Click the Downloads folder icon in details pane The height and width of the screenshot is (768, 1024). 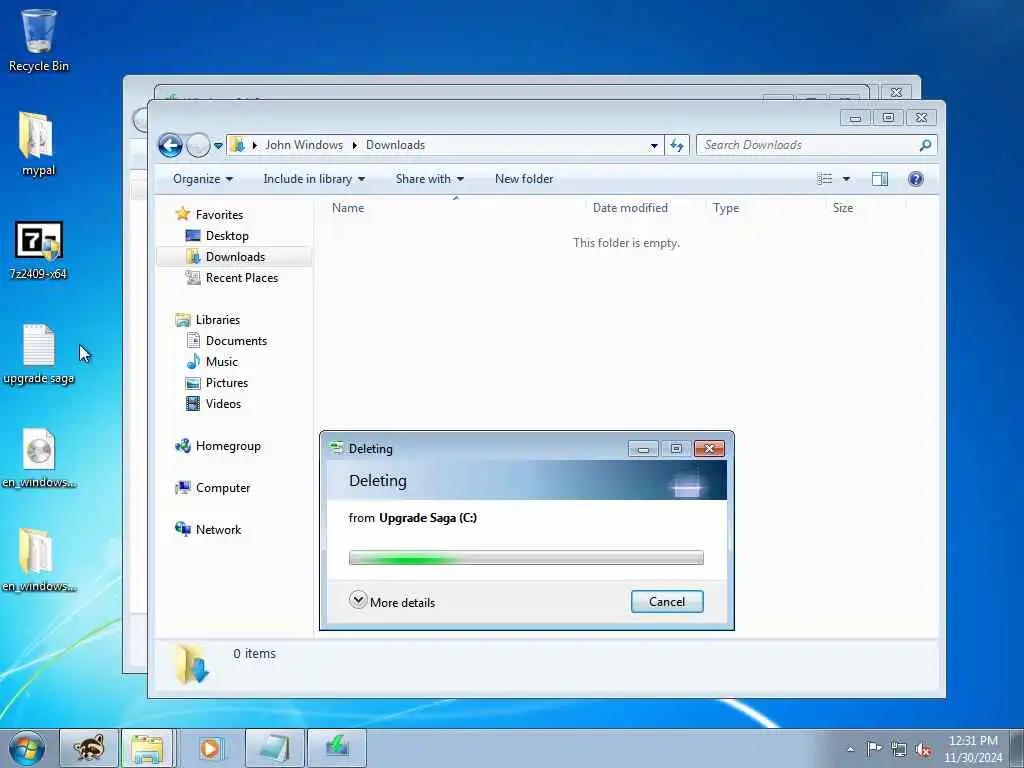tap(191, 664)
